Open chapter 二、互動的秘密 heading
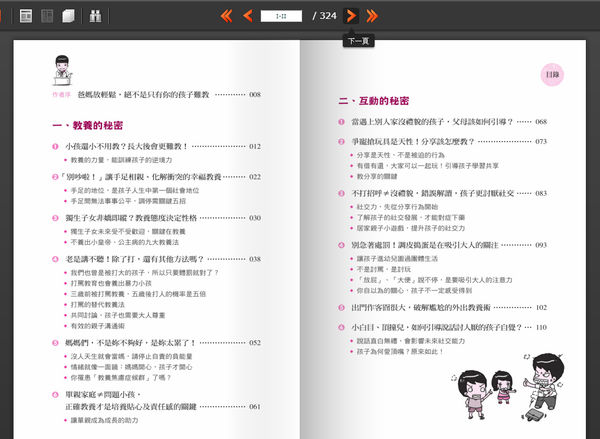This screenshot has width=600, height=439. click(374, 101)
